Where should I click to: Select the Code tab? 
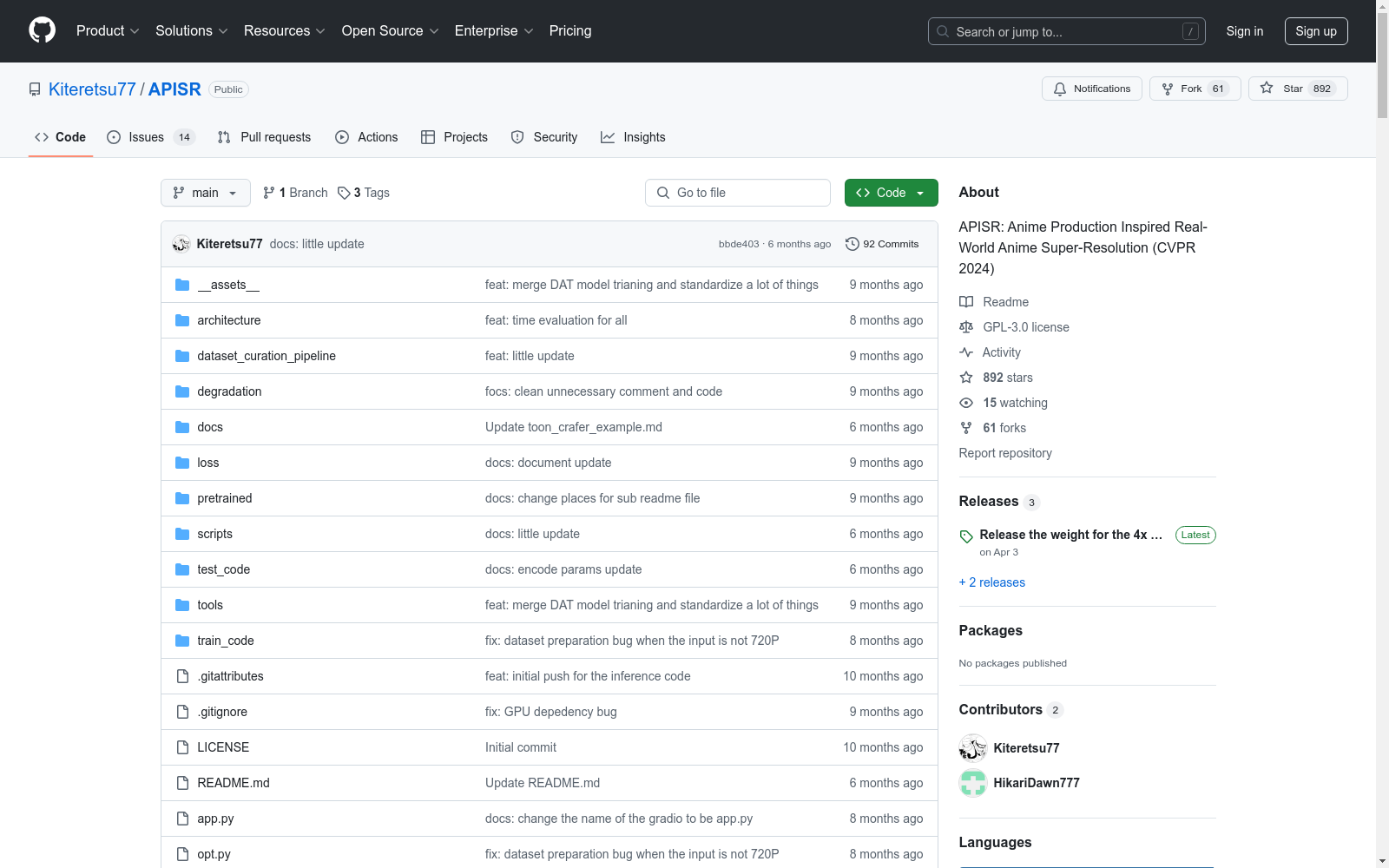(x=61, y=137)
